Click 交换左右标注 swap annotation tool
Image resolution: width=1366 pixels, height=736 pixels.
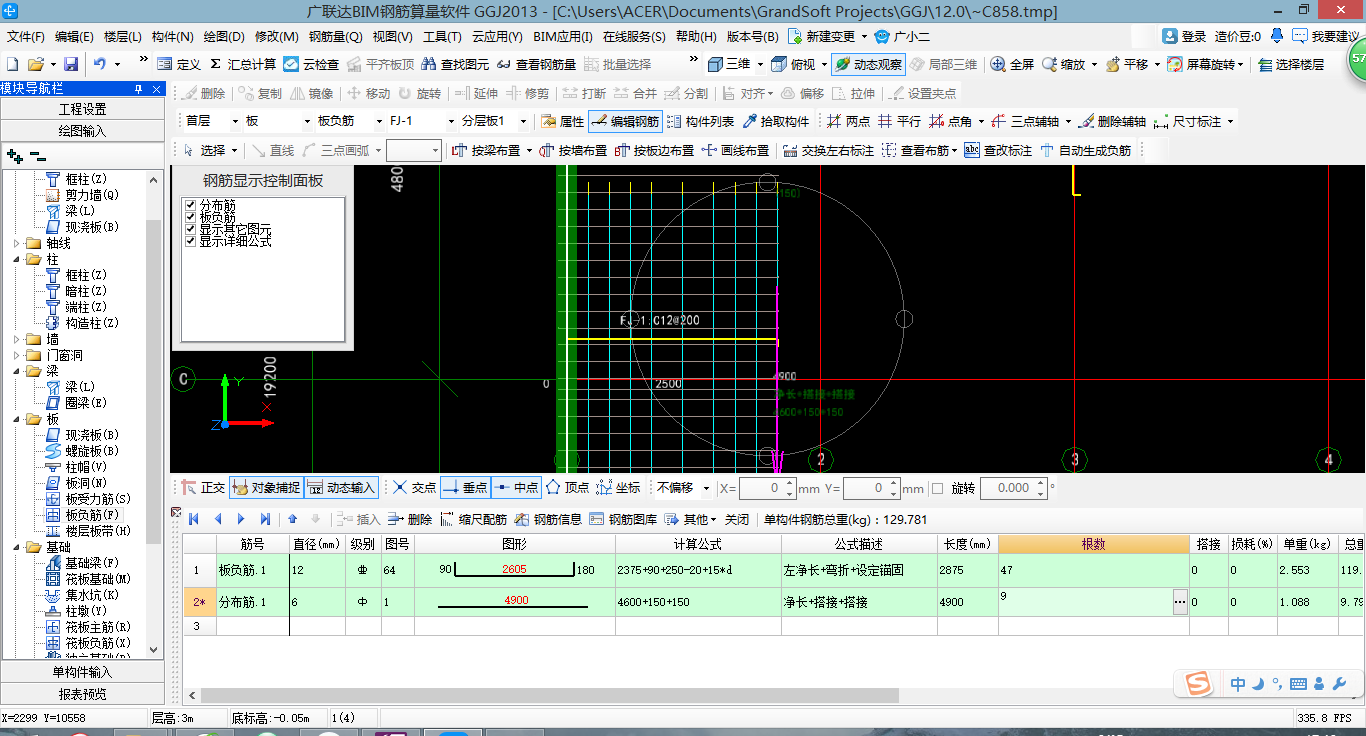[828, 150]
